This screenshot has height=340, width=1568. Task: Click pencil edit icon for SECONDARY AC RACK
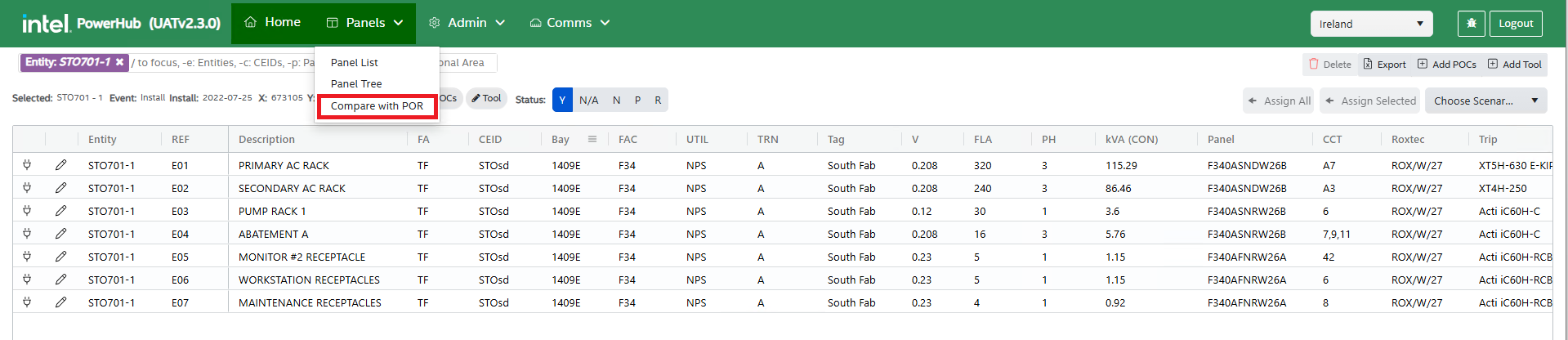(x=60, y=188)
